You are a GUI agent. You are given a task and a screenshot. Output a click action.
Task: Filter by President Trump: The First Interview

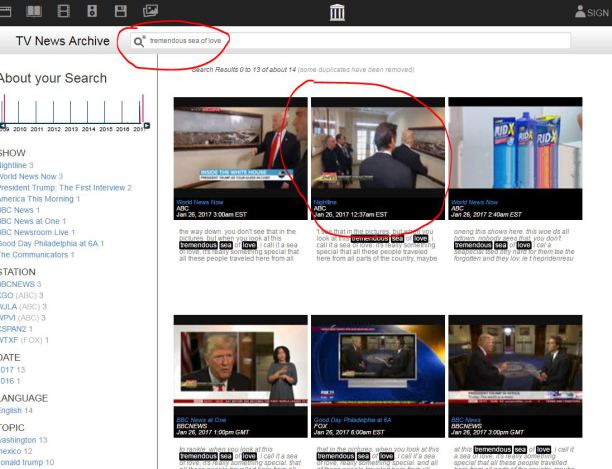tap(62, 188)
